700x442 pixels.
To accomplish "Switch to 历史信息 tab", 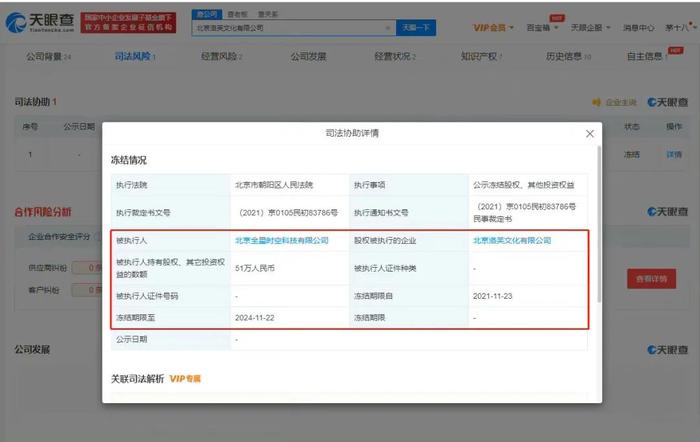I will coord(568,56).
